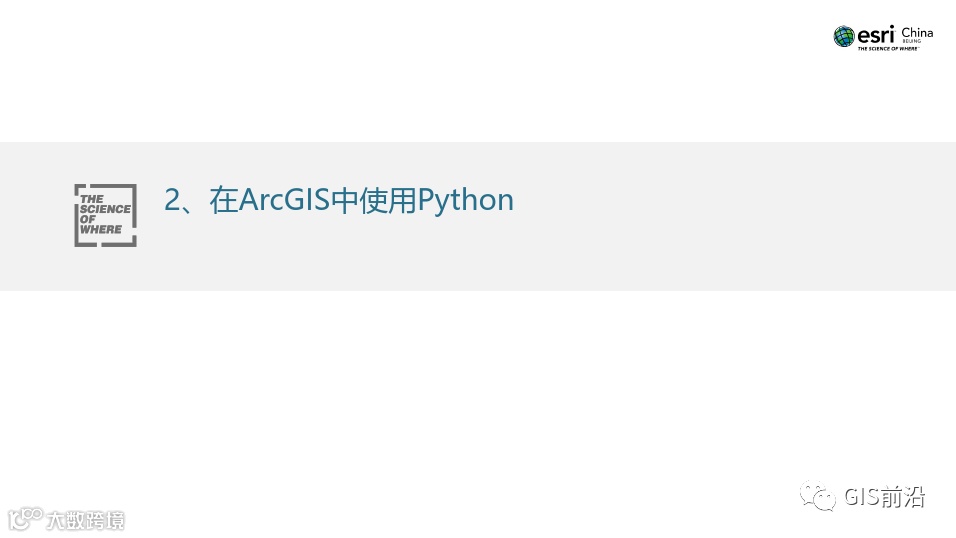Click the small BEIJING text under China
956x538 pixels.
911,41
